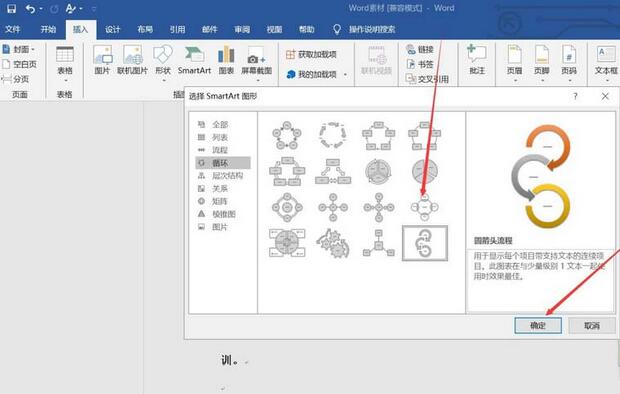This screenshot has height=394, width=620.
Task: Switch to the 开始 ribbon tab
Action: (48, 29)
